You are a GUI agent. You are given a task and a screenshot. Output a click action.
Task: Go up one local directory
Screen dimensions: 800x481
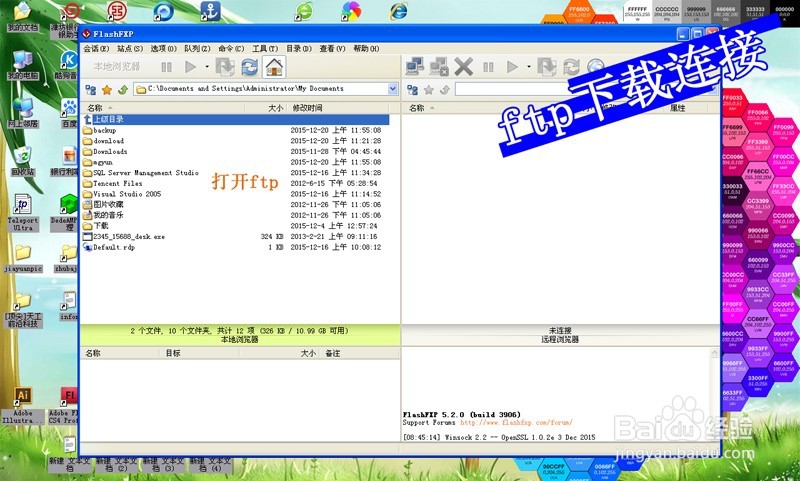click(x=122, y=90)
